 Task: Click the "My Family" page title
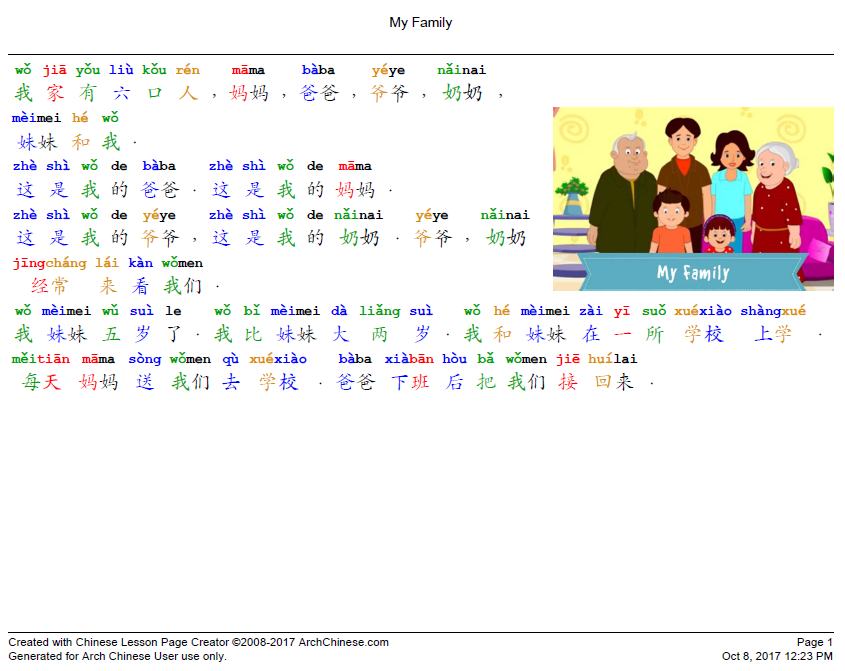pos(421,22)
